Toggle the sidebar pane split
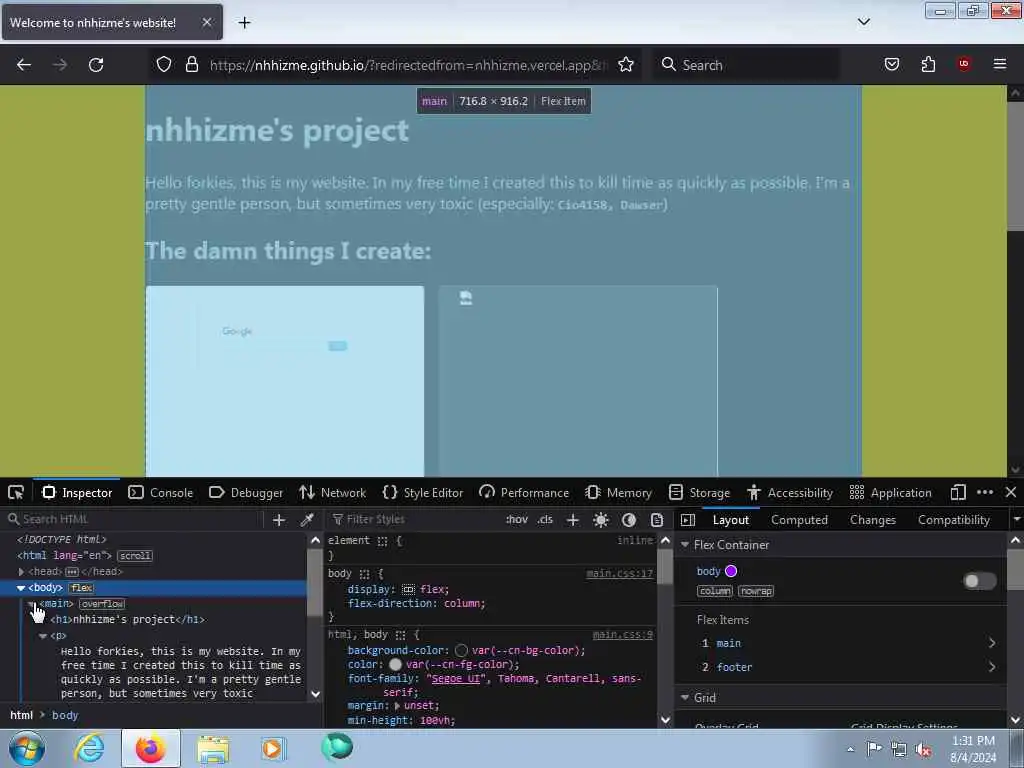The image size is (1024, 768). pos(688,520)
